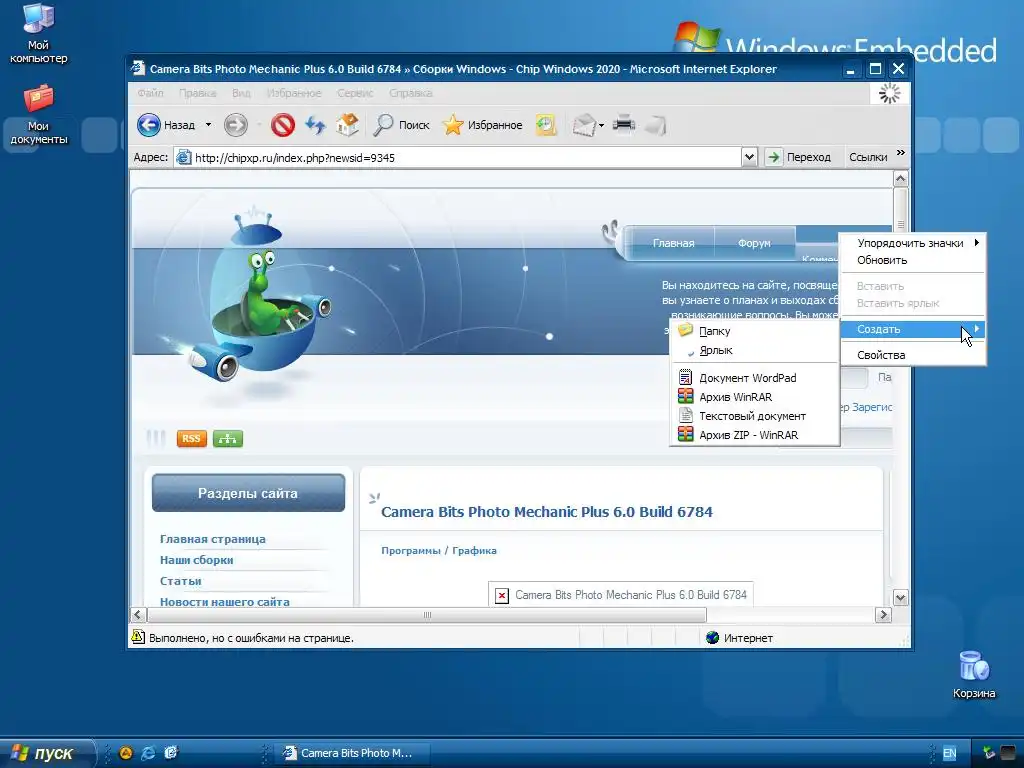
Task: Select Обновить in context menu
Action: coord(913,260)
